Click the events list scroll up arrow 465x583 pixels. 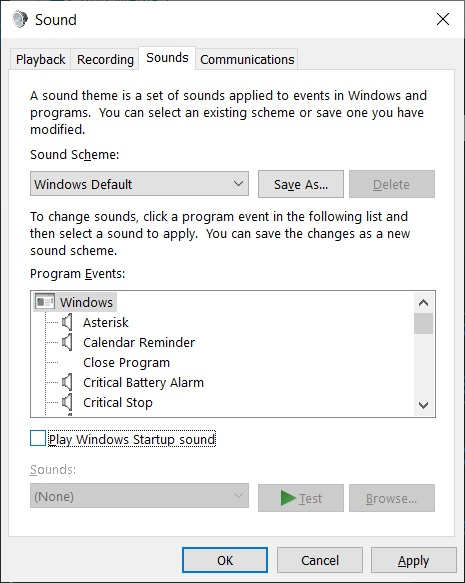pos(423,303)
